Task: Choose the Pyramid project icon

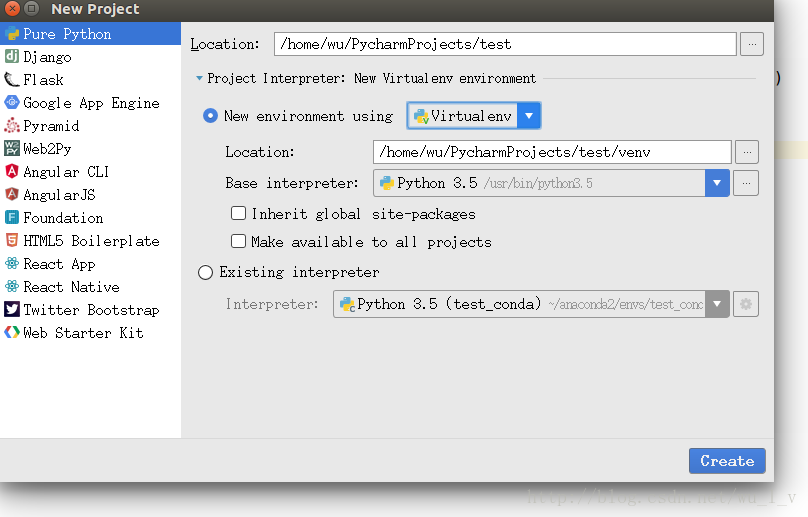Action: pyautogui.click(x=12, y=126)
